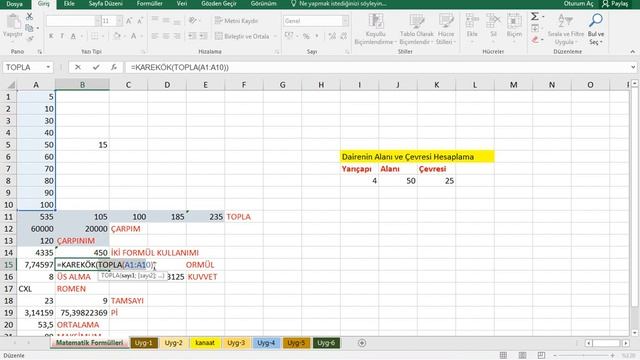Click the Font Color A icon
Image resolution: width=640 pixels, height=360 pixels.
(x=133, y=36)
